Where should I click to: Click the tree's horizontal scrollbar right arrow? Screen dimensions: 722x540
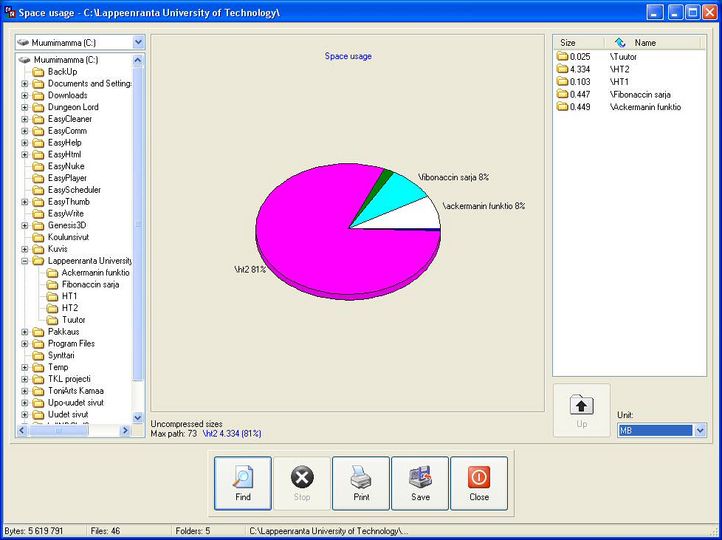click(x=125, y=430)
